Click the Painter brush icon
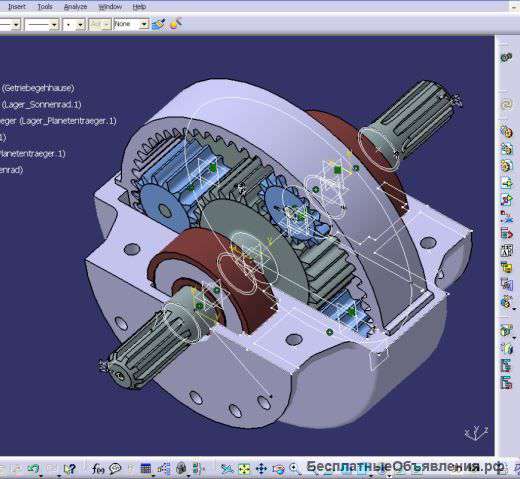The width and height of the screenshot is (520, 479). point(158,24)
